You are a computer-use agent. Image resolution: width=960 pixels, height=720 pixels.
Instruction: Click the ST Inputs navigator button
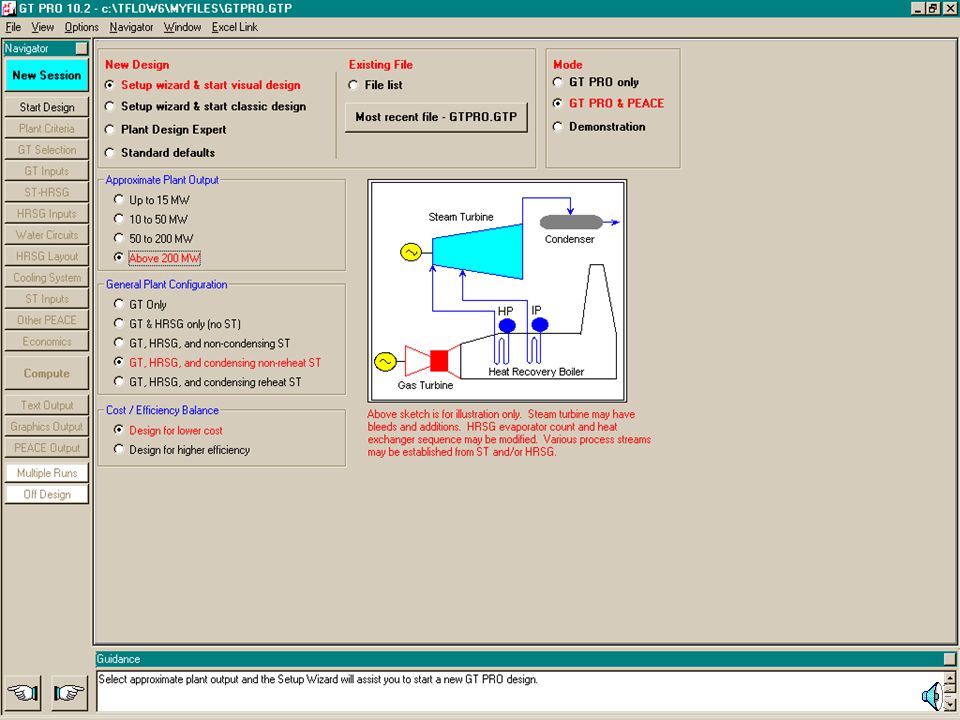click(47, 299)
